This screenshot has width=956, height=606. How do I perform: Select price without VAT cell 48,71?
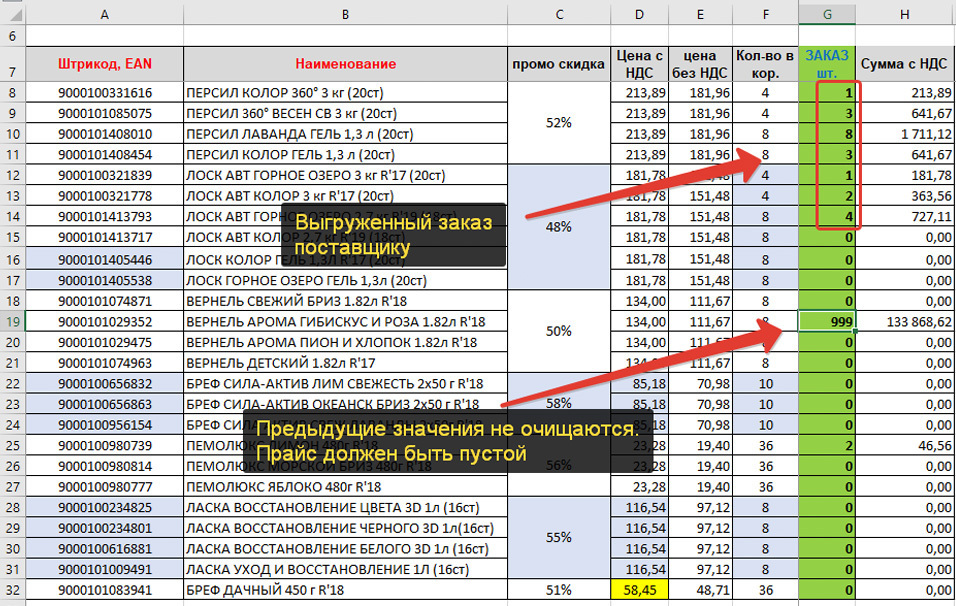pyautogui.click(x=700, y=590)
